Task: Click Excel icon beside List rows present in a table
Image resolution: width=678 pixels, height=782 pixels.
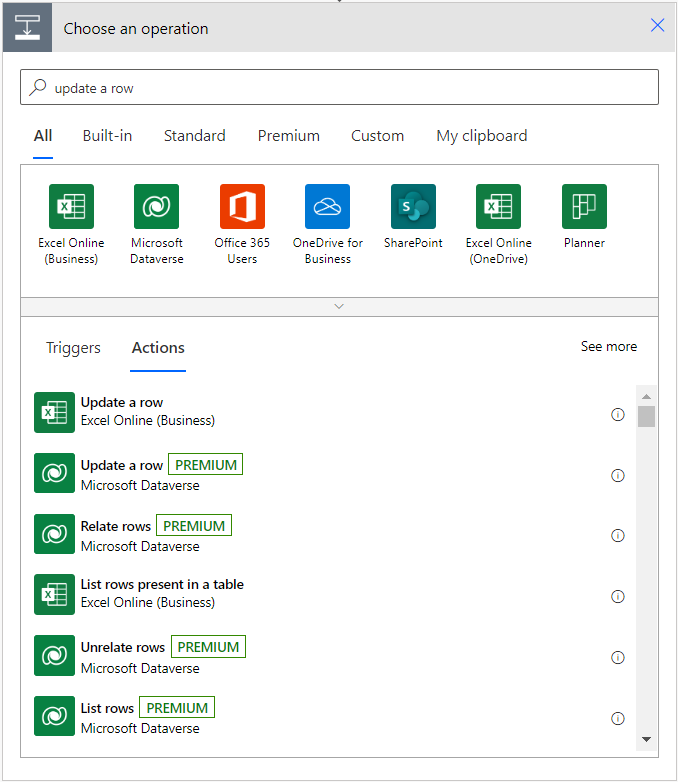Action: coord(54,595)
